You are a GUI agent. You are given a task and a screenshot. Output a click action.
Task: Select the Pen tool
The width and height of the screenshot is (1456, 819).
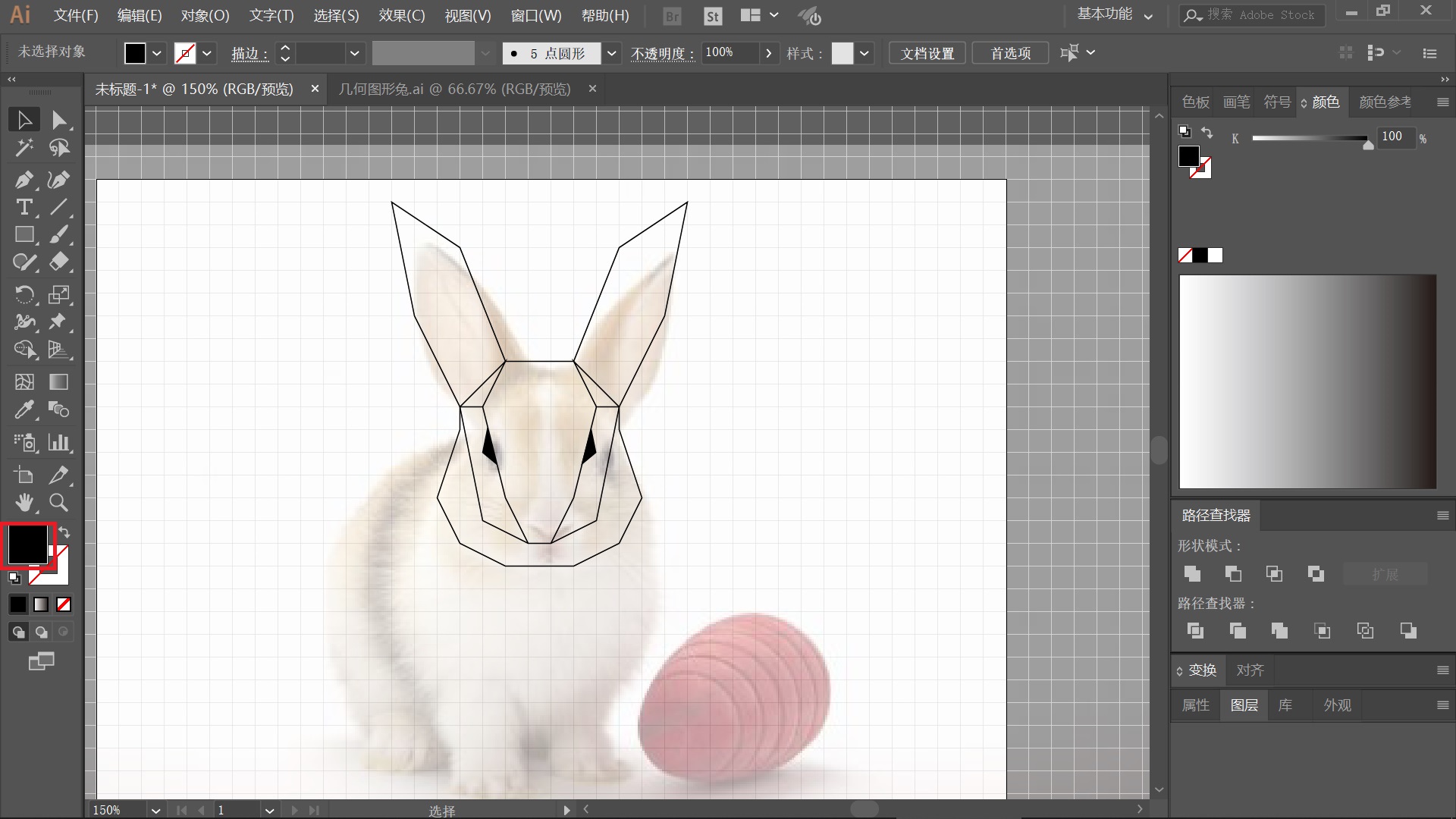(x=24, y=180)
